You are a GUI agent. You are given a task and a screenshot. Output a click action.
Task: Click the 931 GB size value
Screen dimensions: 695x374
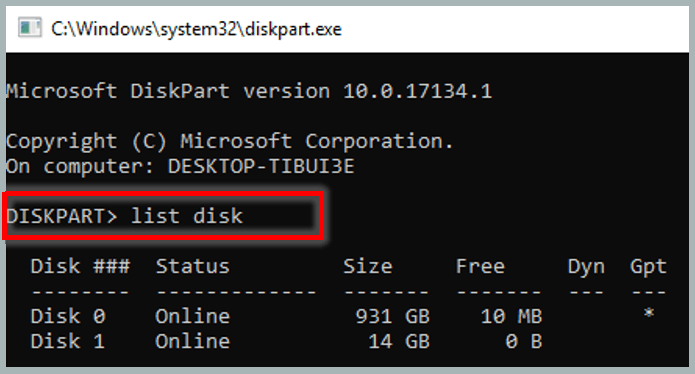coord(393,316)
